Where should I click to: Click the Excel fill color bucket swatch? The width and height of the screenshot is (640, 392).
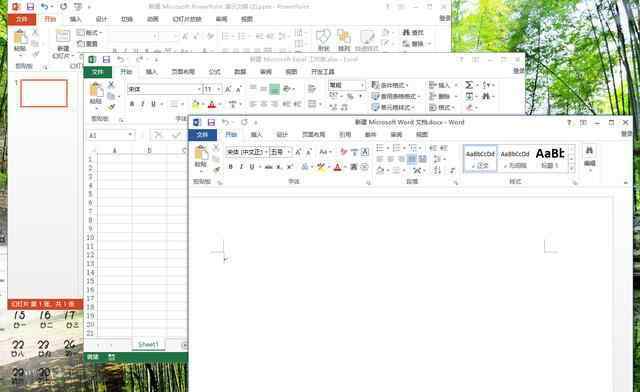[x=196, y=104]
